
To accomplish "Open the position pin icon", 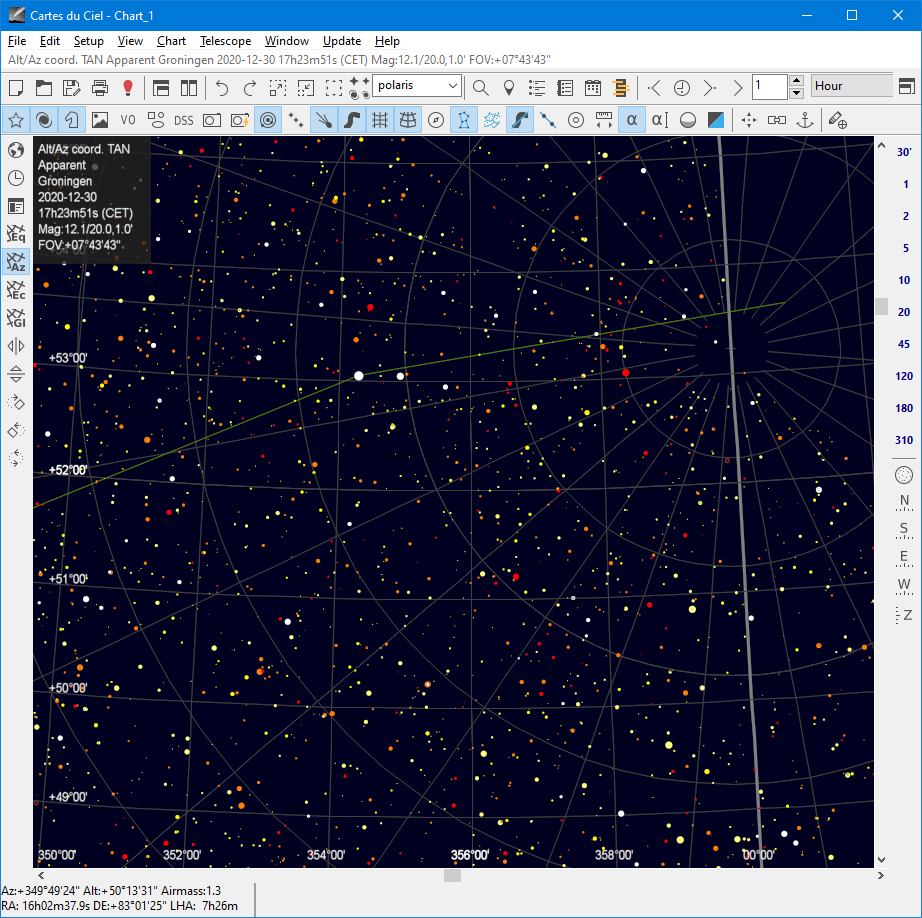I will point(509,88).
